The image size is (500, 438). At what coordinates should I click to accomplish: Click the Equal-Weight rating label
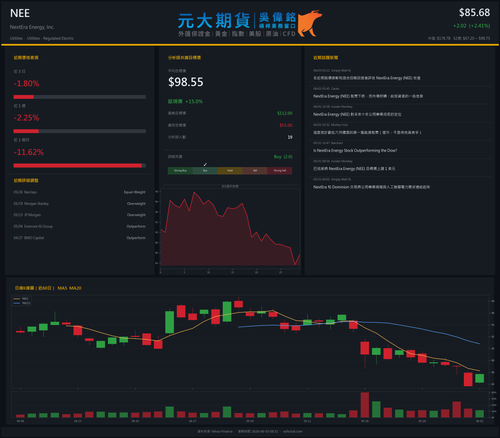pyautogui.click(x=135, y=192)
